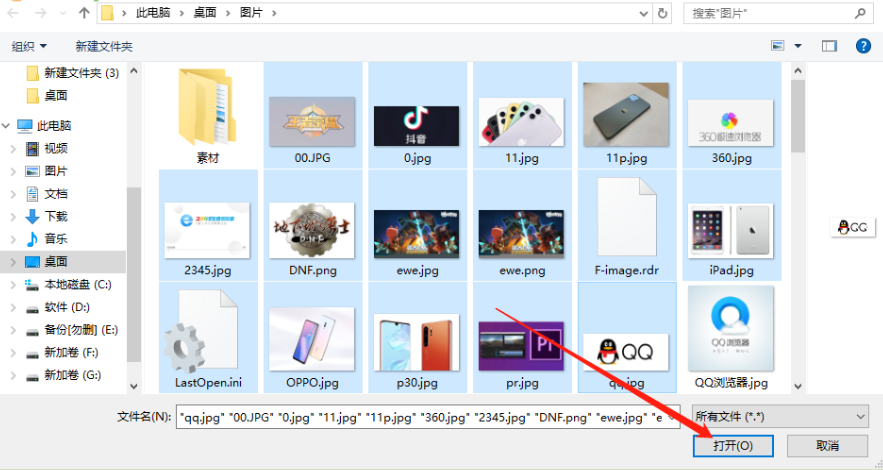Open the 所有文件 file type dropdown
Image resolution: width=883 pixels, height=470 pixels.
coord(779,416)
